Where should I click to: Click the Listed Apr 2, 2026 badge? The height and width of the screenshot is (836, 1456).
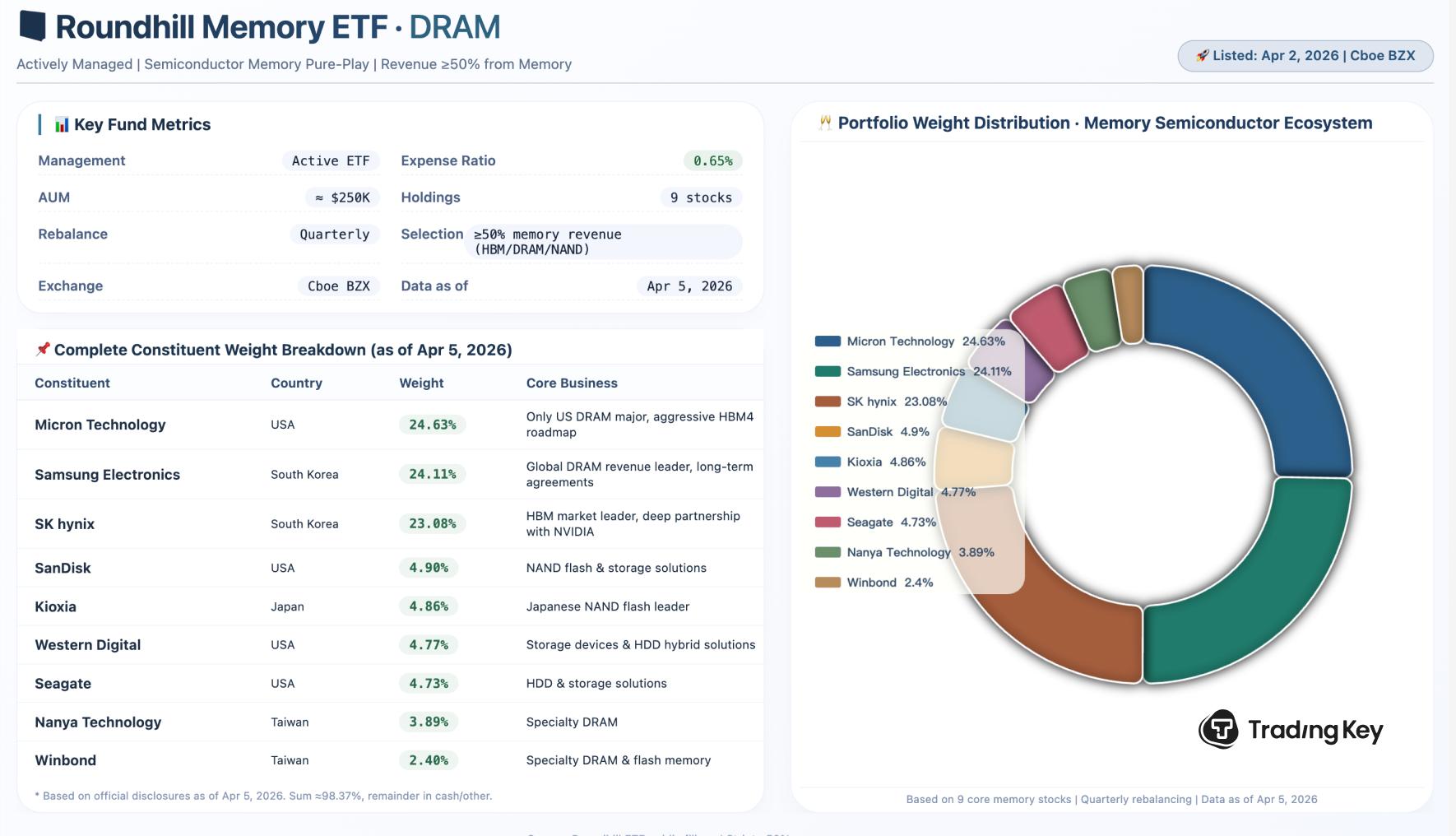[x=1305, y=56]
